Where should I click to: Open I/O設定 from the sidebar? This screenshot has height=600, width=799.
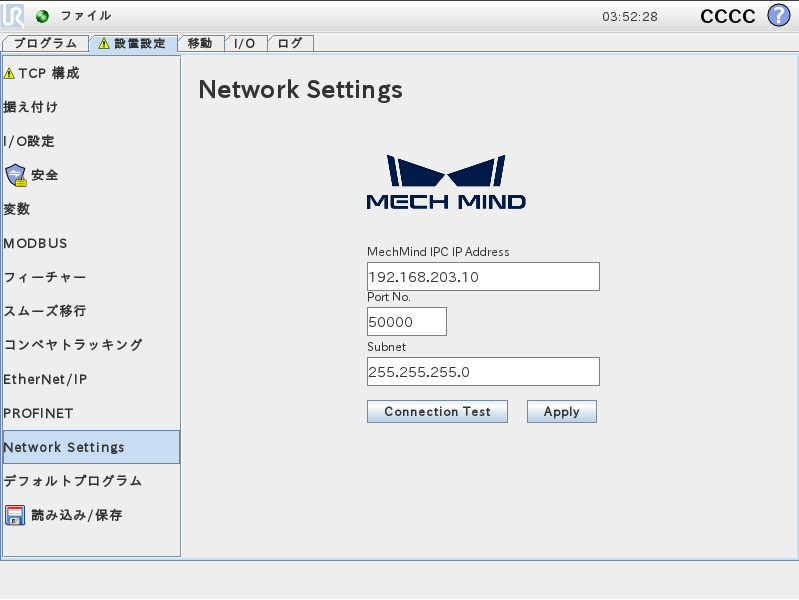pos(91,141)
